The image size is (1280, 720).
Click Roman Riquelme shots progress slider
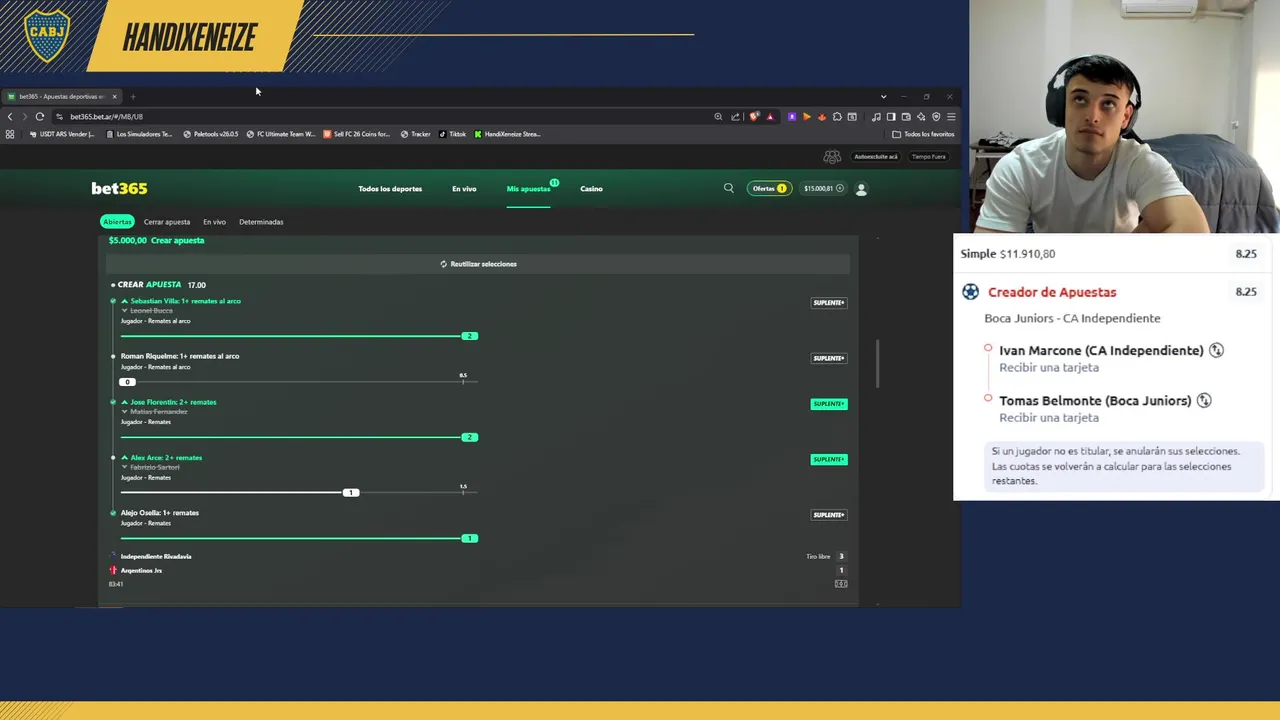[x=299, y=382]
